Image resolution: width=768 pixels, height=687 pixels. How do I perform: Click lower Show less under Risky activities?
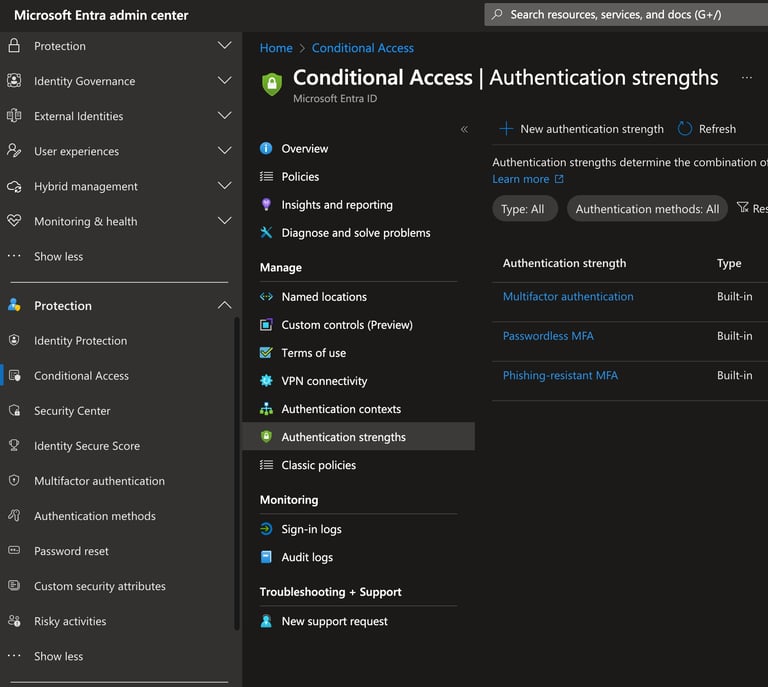(x=58, y=656)
